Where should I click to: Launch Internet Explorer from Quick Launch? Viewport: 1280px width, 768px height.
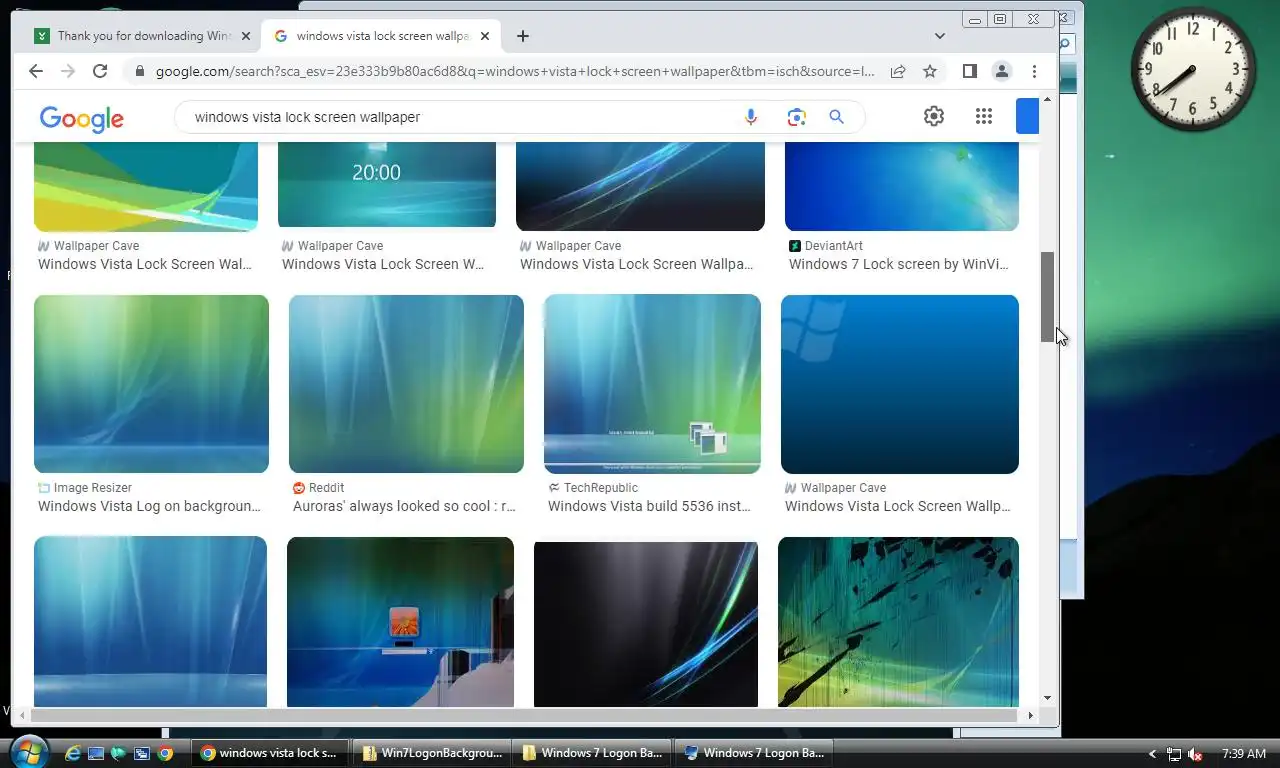[x=73, y=753]
